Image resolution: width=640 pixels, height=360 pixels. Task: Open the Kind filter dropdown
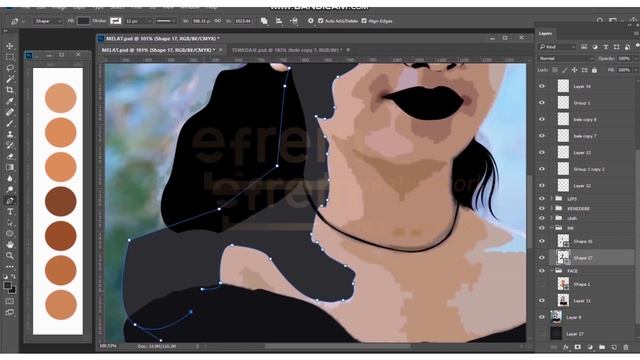pos(557,47)
